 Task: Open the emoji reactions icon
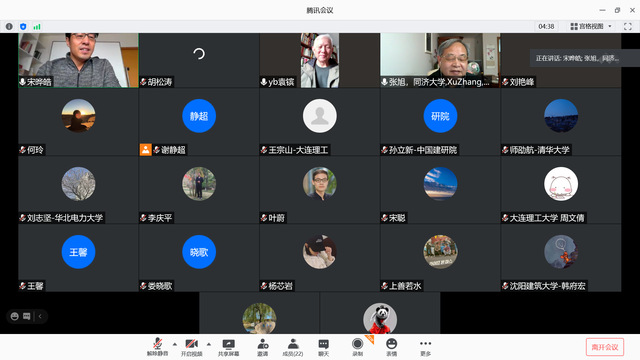pyautogui.click(x=391, y=347)
